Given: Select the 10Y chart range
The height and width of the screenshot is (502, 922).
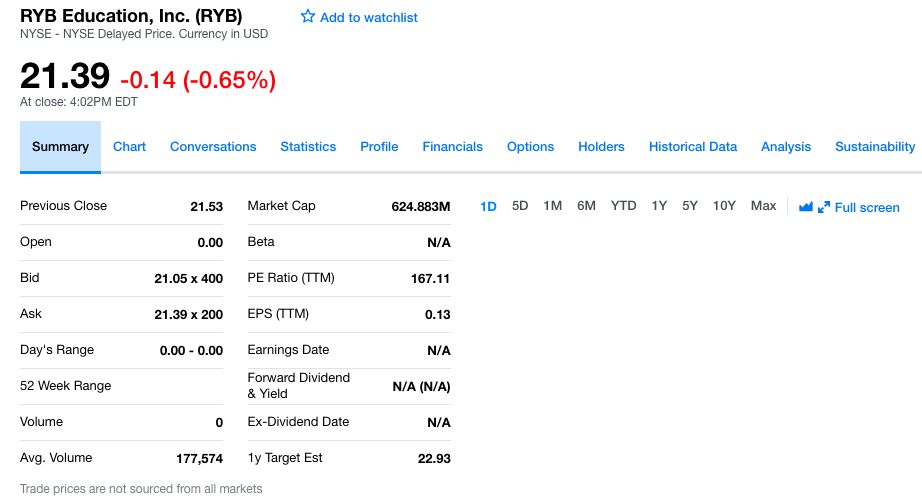Looking at the screenshot, I should pos(724,206).
